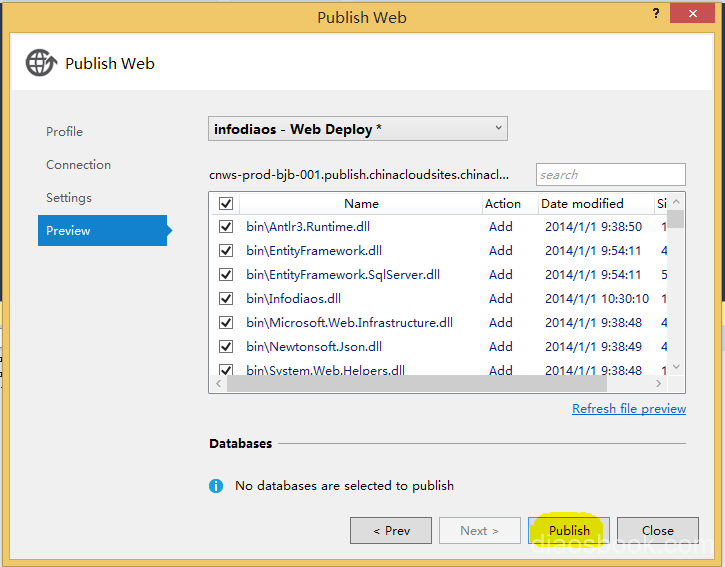Open the Connection tab
Screen dimensions: 725x567
click(79, 165)
